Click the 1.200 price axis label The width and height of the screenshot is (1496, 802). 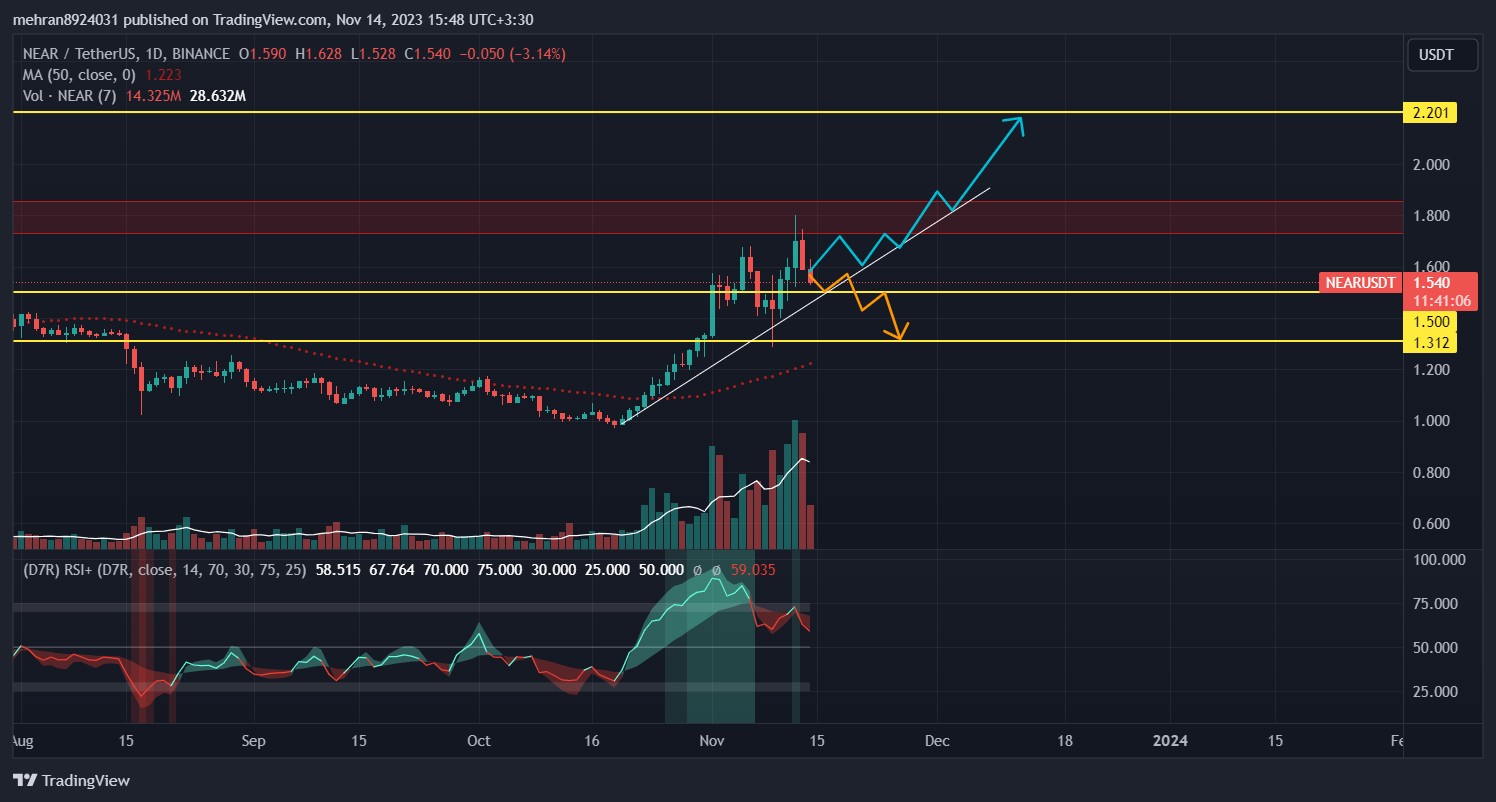tap(1431, 370)
